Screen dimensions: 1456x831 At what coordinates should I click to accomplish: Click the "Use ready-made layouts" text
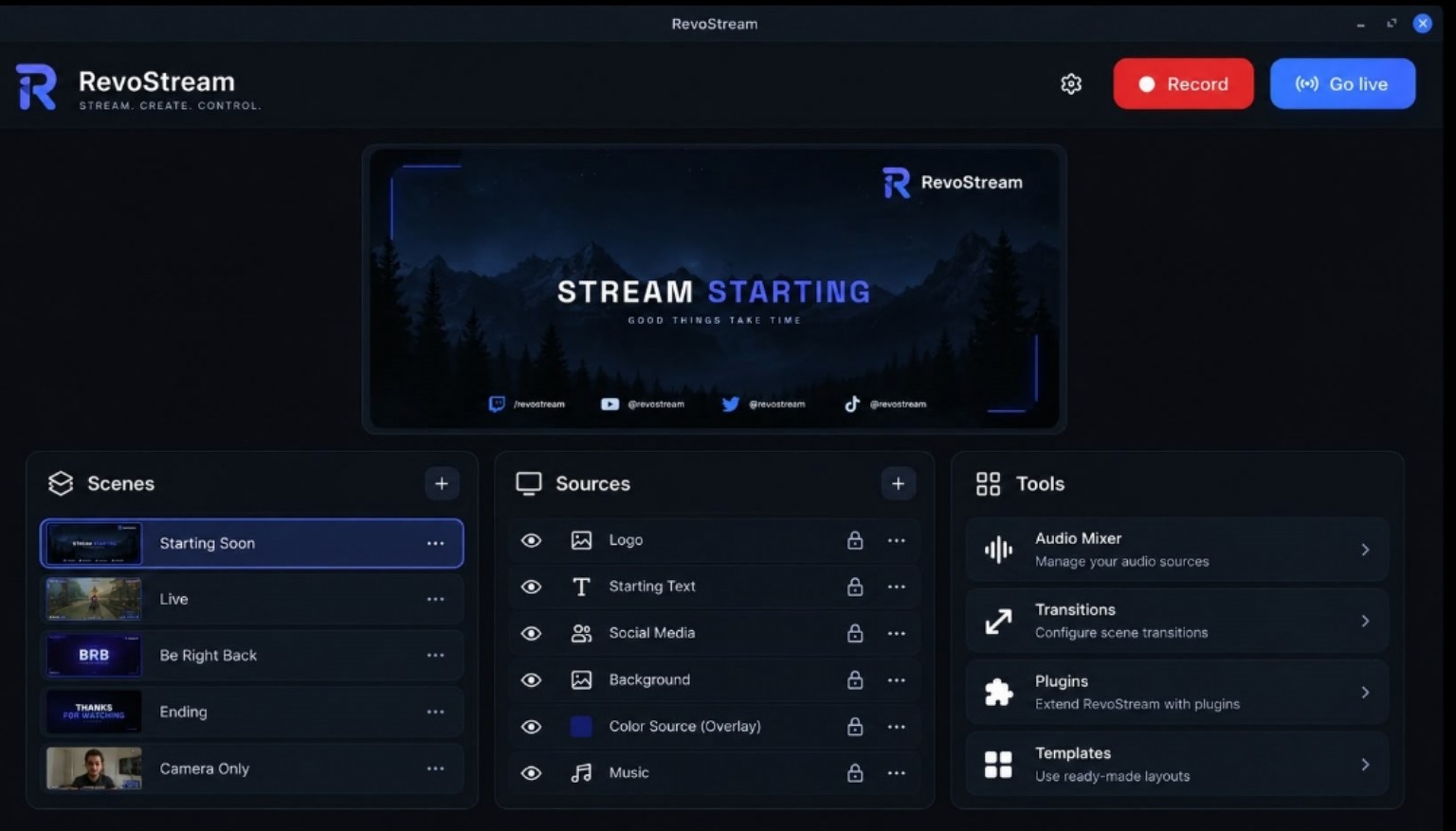pos(1112,776)
